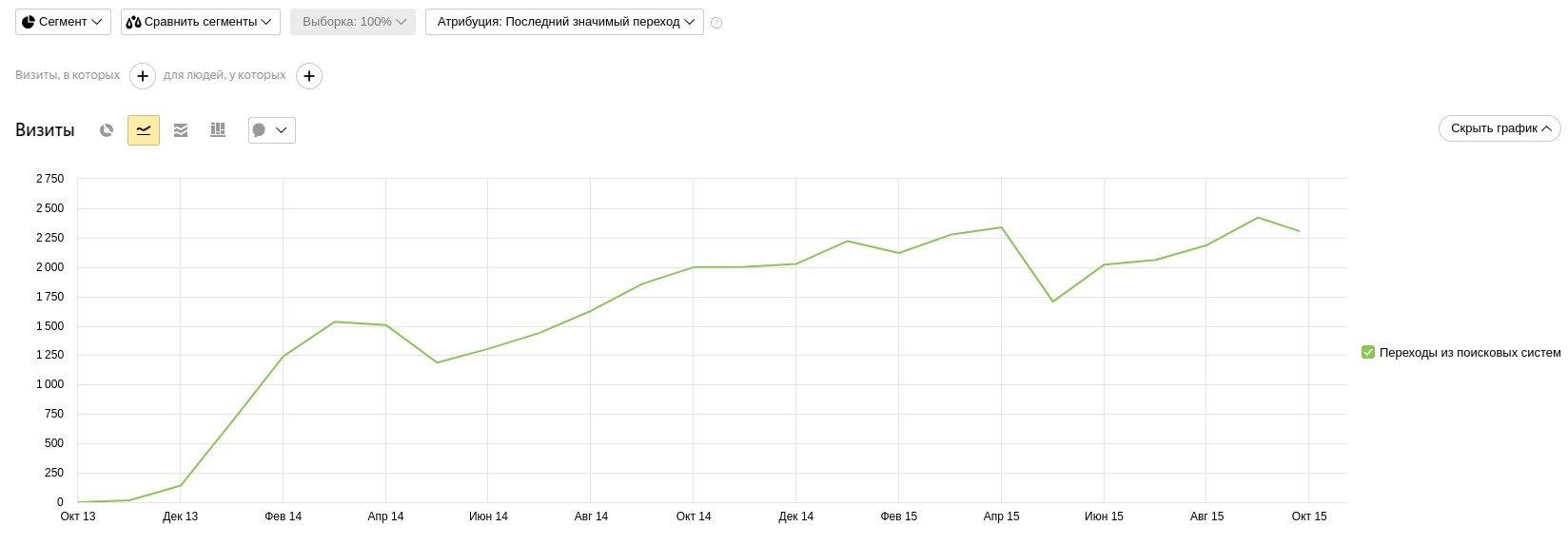Viewport: 1568px width, 546px height.
Task: Switch to stacked area chart view
Action: (181, 130)
